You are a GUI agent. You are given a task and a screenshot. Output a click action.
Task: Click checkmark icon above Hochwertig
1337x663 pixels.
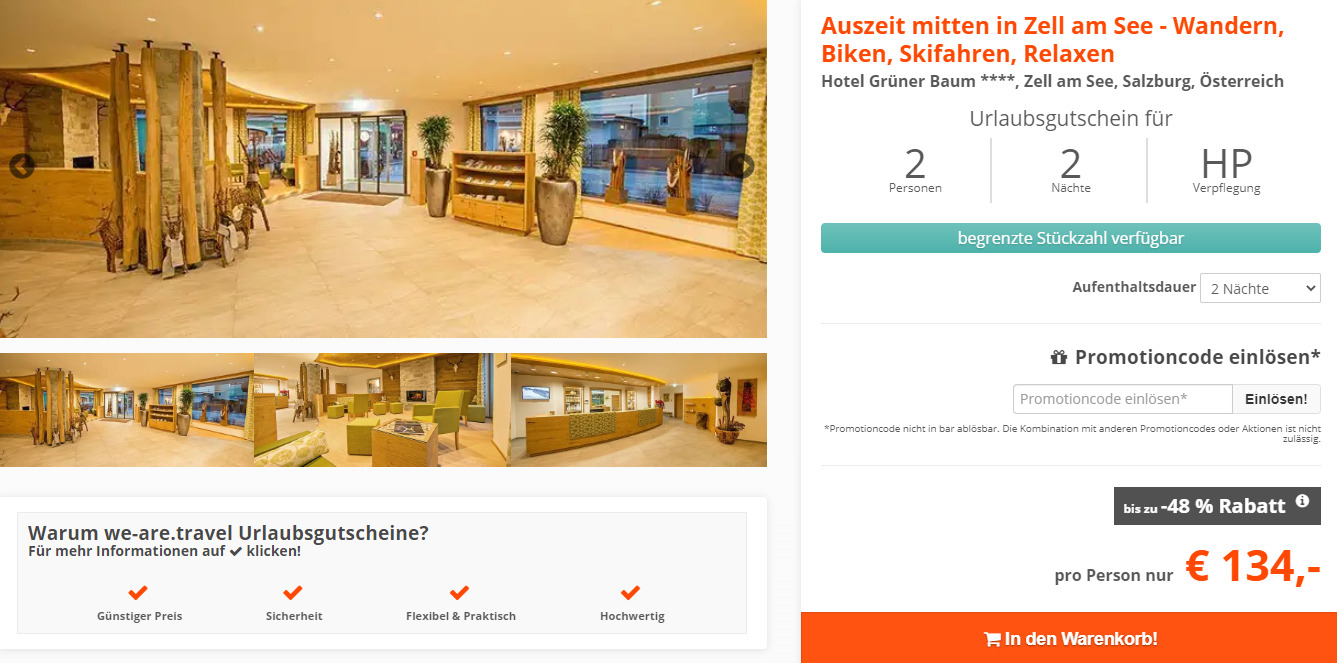630,592
